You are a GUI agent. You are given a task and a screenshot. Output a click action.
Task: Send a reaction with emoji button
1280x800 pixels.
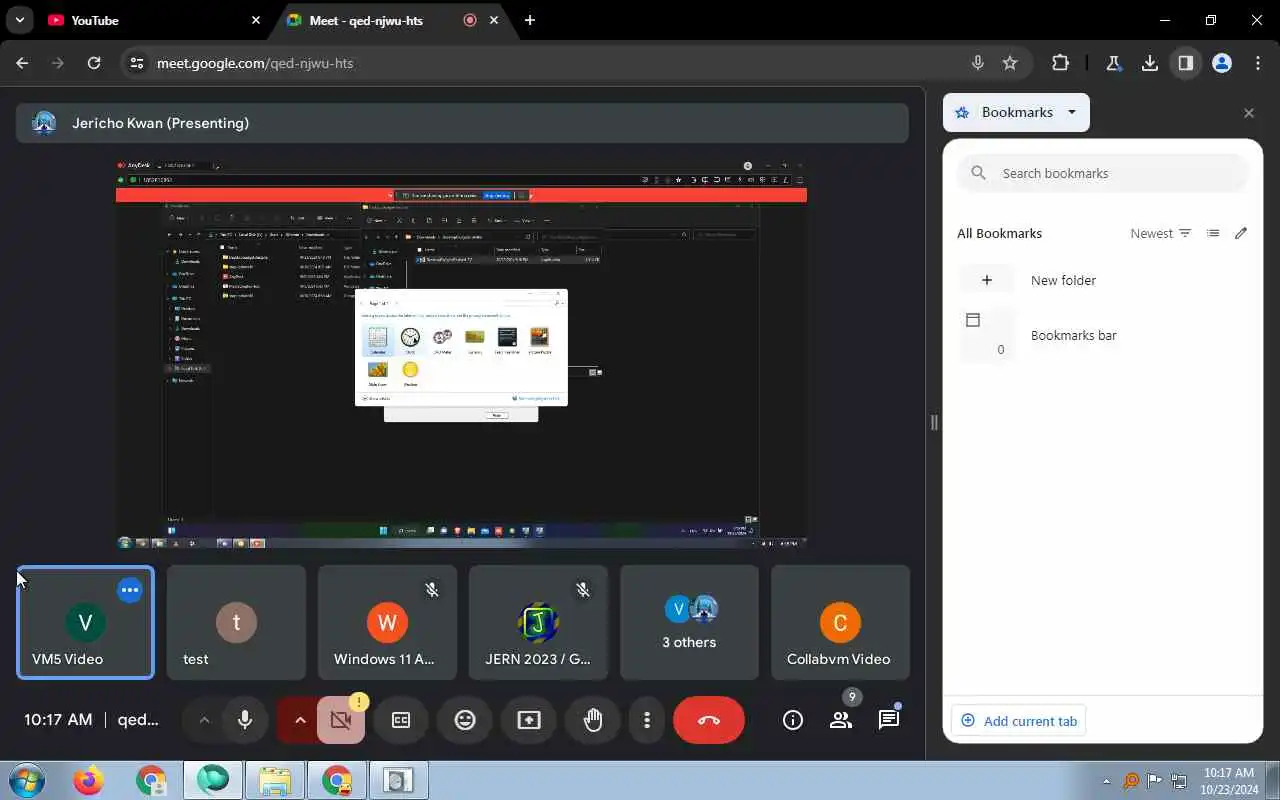(465, 720)
